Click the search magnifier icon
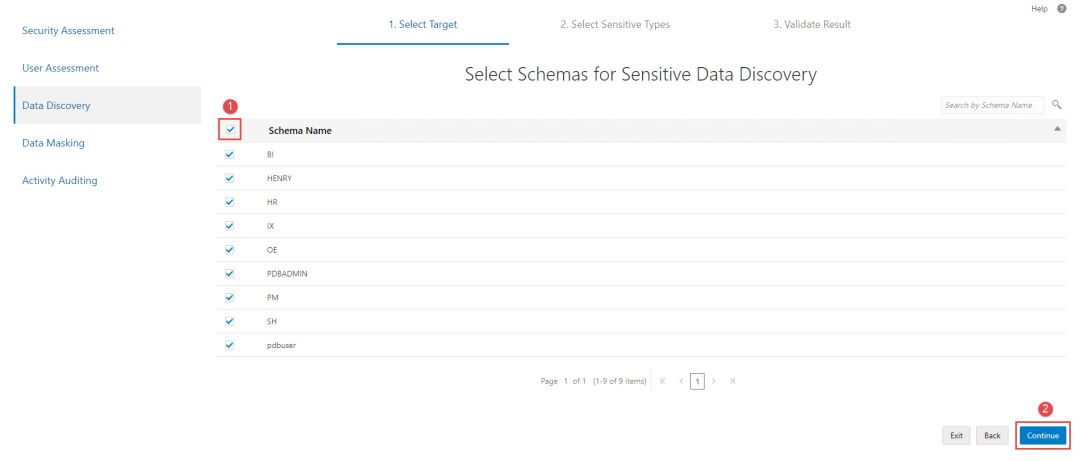 [1056, 105]
